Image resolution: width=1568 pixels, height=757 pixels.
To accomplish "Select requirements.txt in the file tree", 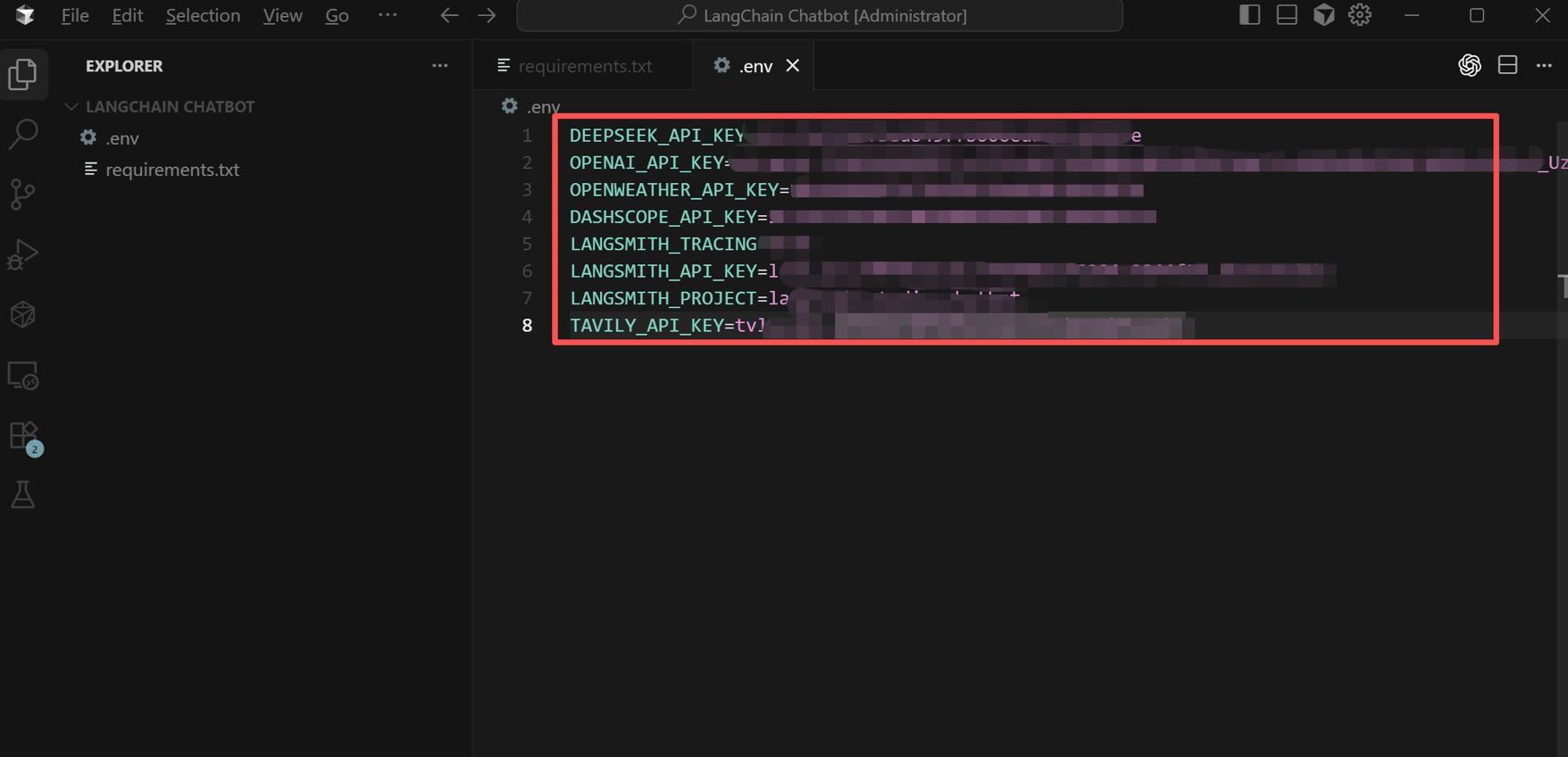I will [172, 170].
